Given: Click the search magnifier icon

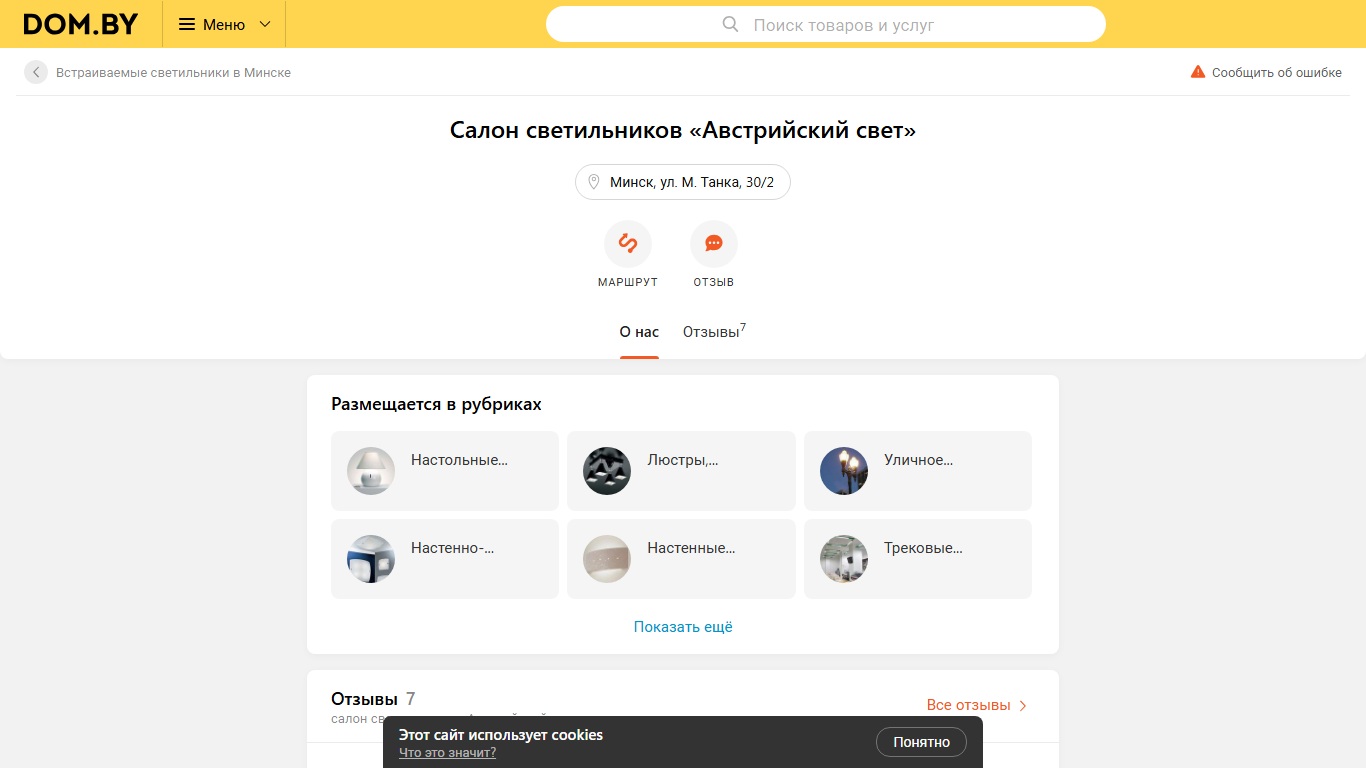Looking at the screenshot, I should coord(731,24).
